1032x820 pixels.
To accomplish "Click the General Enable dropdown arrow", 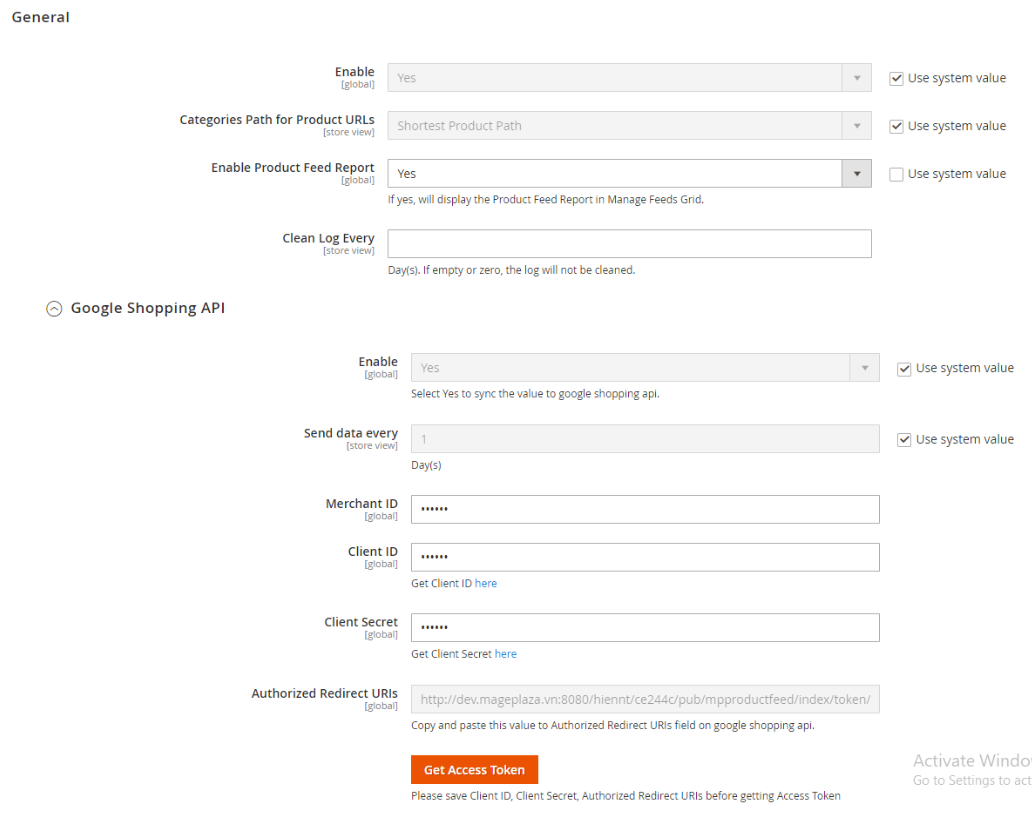I will [856, 78].
